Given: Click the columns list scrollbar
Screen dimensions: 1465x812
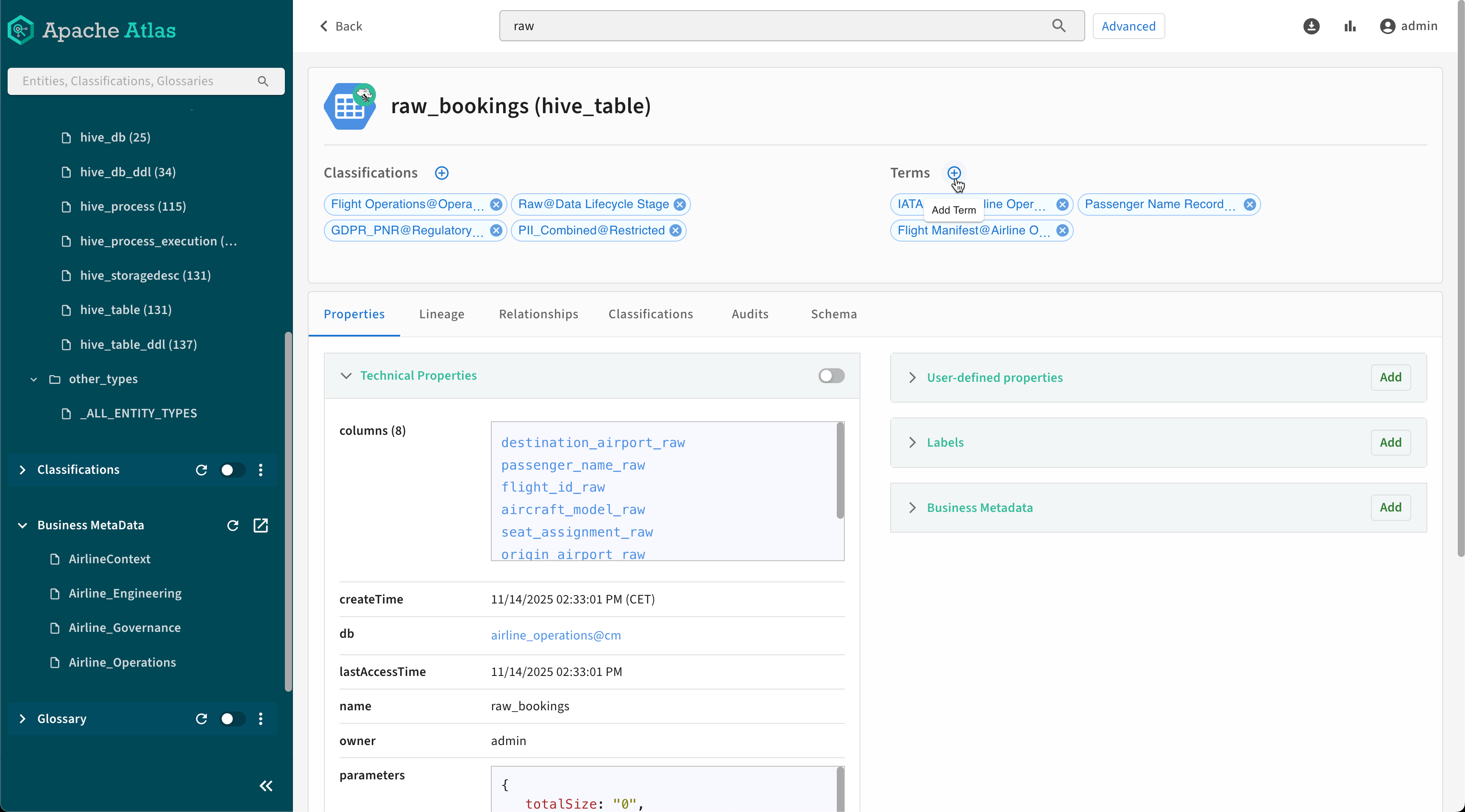Looking at the screenshot, I should click(x=839, y=471).
